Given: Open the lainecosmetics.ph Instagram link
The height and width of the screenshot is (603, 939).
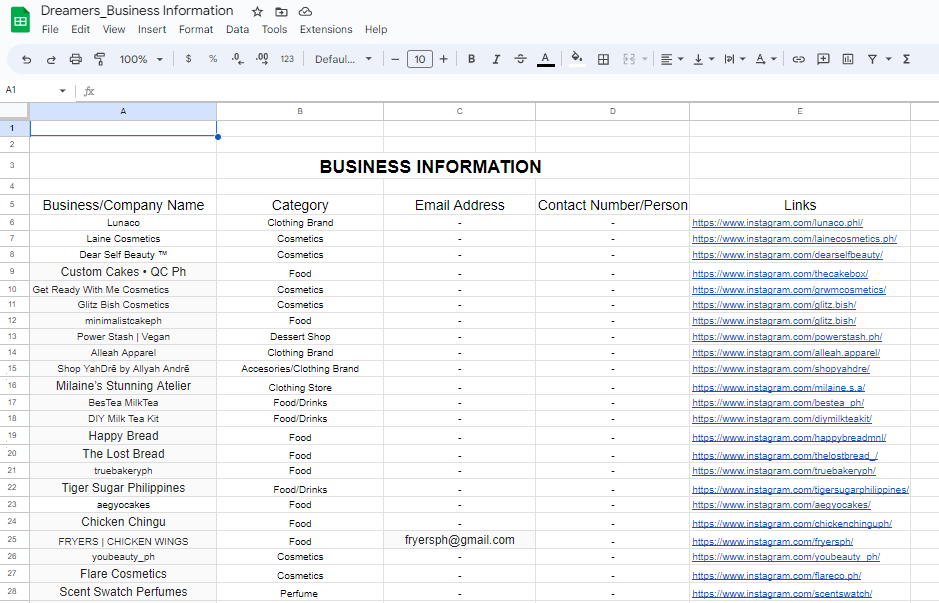Looking at the screenshot, I should (794, 238).
